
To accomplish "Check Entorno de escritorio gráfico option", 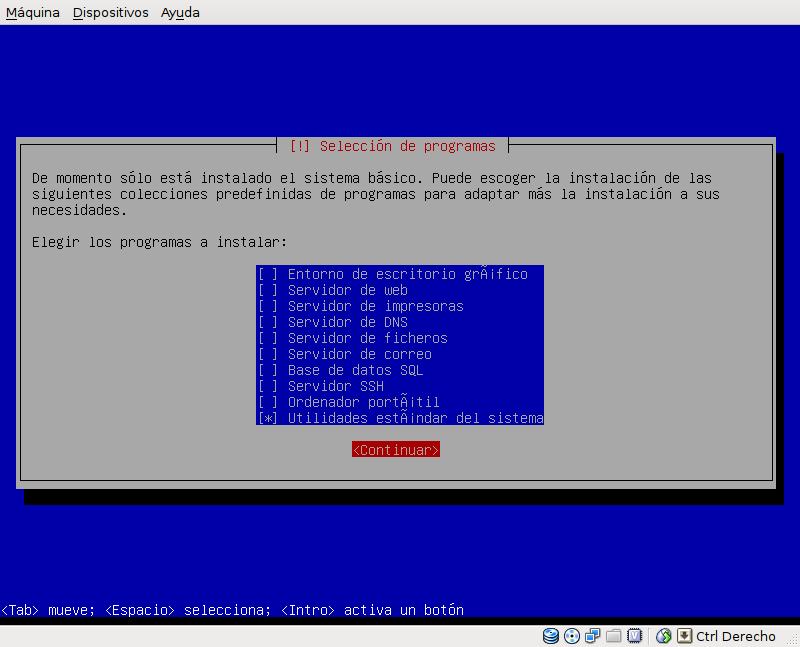I will pyautogui.click(x=399, y=274).
